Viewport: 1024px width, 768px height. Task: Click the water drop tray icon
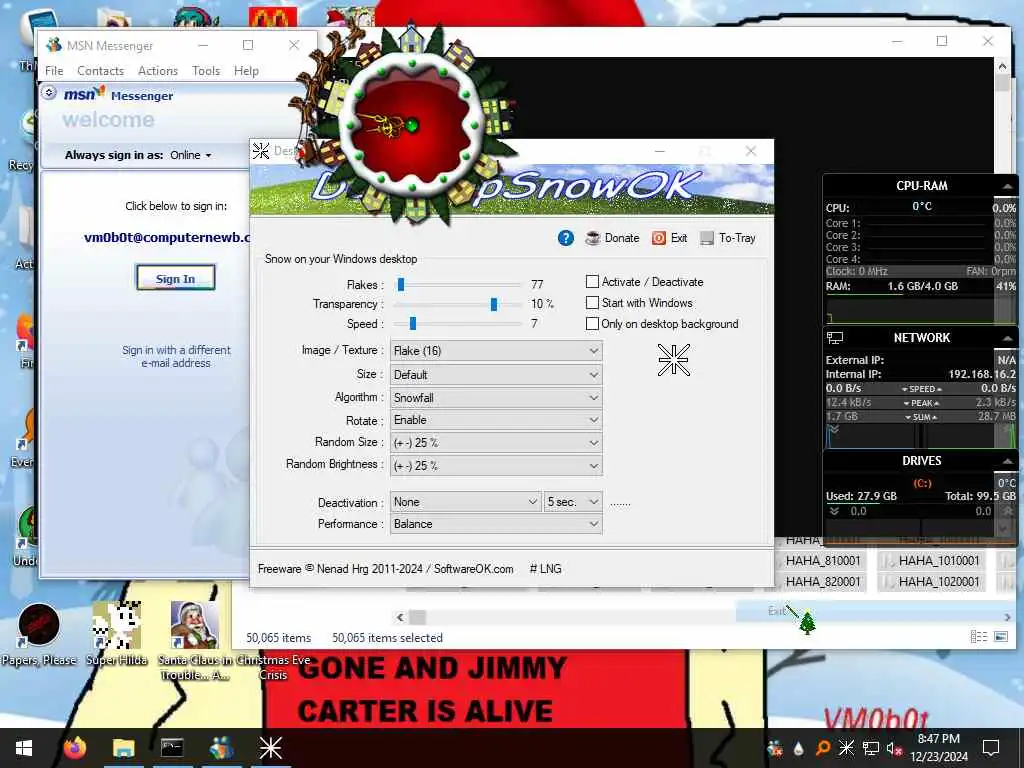click(x=799, y=748)
